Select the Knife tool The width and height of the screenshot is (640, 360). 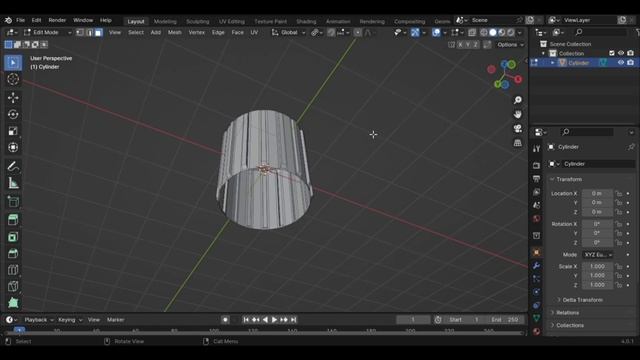pos(13,287)
